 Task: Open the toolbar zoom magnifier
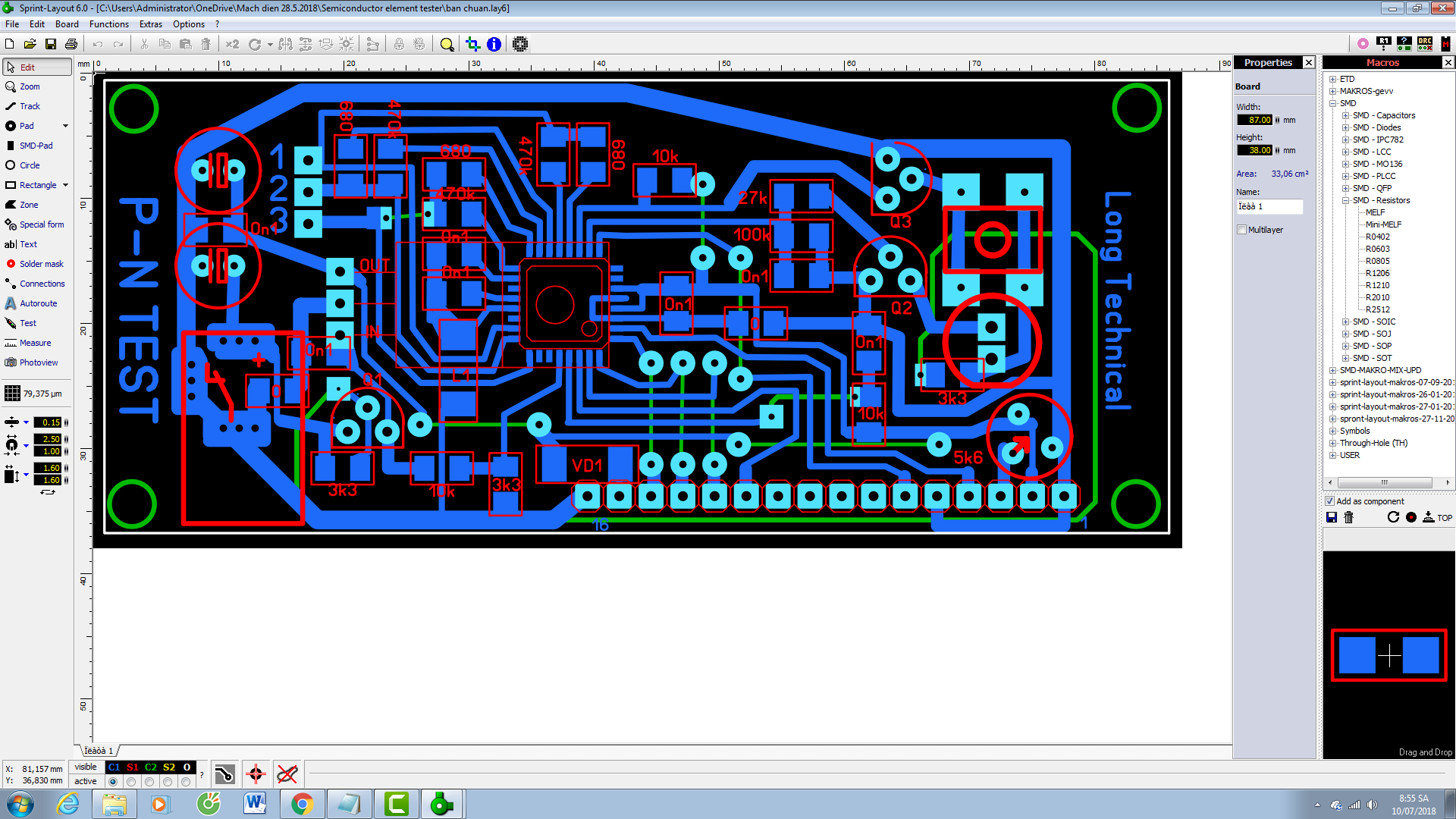(447, 44)
